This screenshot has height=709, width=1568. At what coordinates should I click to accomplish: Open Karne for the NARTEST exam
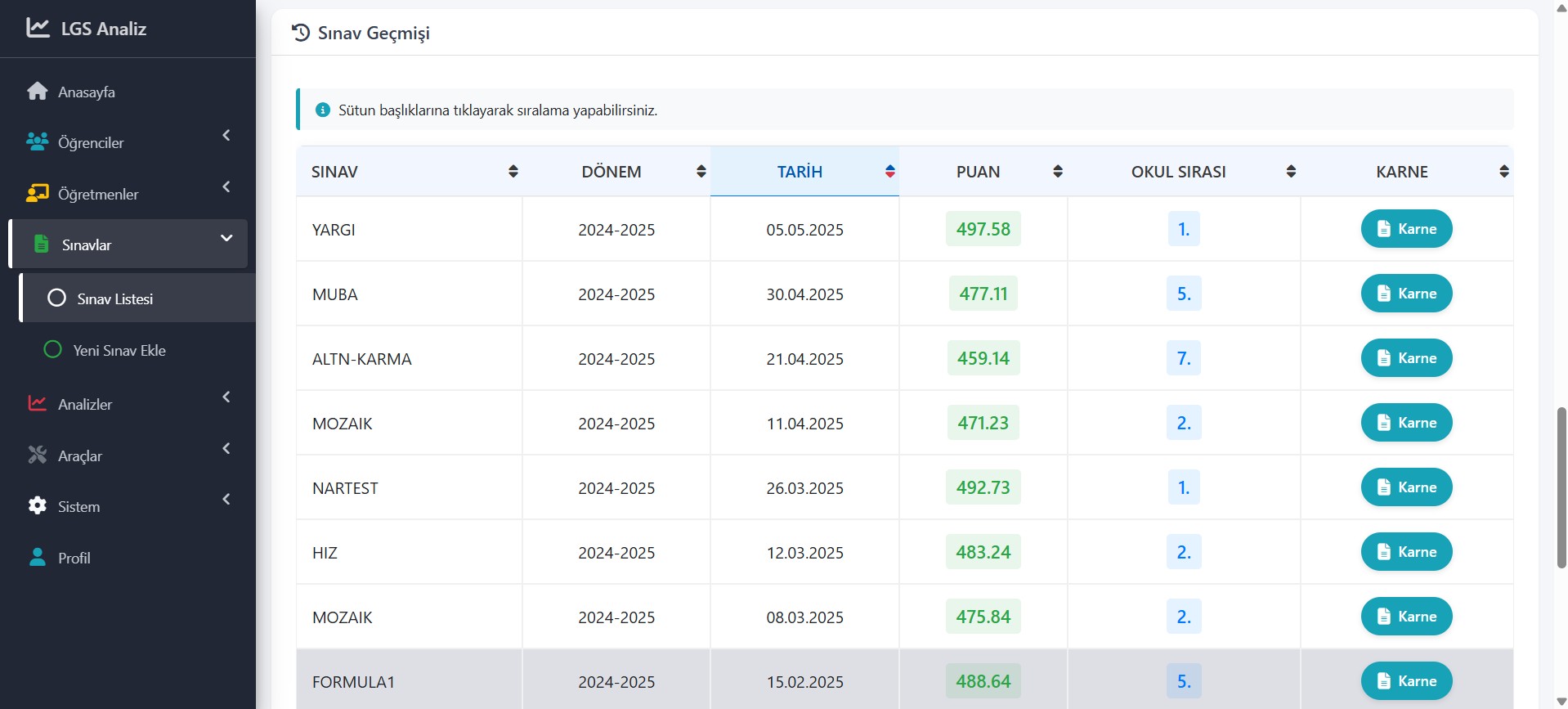[1406, 487]
